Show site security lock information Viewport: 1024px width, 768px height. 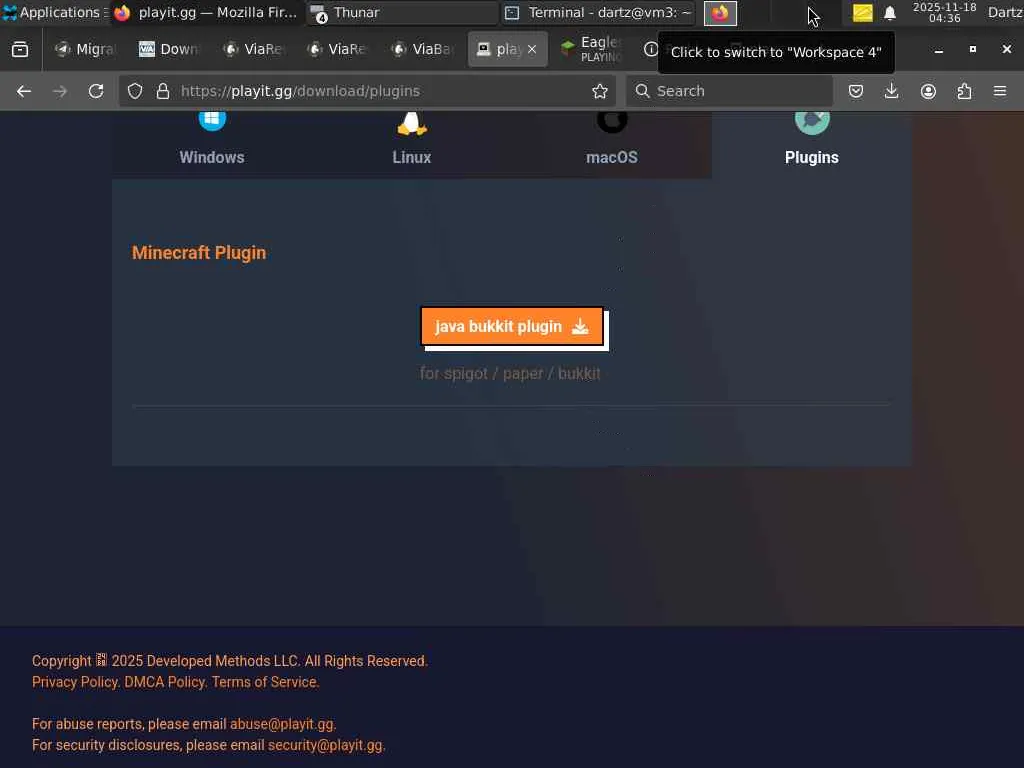tap(163, 91)
